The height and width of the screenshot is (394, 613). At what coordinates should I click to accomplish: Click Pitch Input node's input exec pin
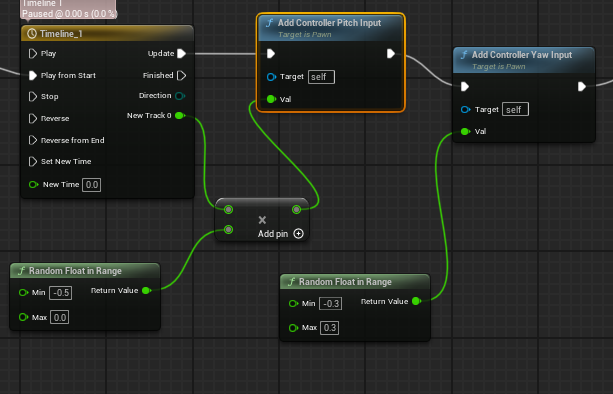tap(271, 54)
